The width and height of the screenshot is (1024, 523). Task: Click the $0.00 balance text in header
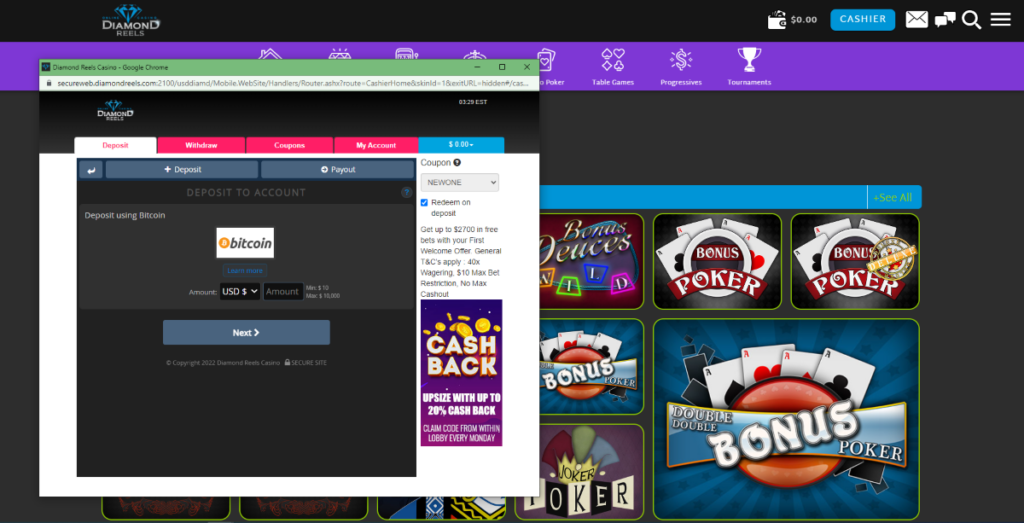coord(803,20)
